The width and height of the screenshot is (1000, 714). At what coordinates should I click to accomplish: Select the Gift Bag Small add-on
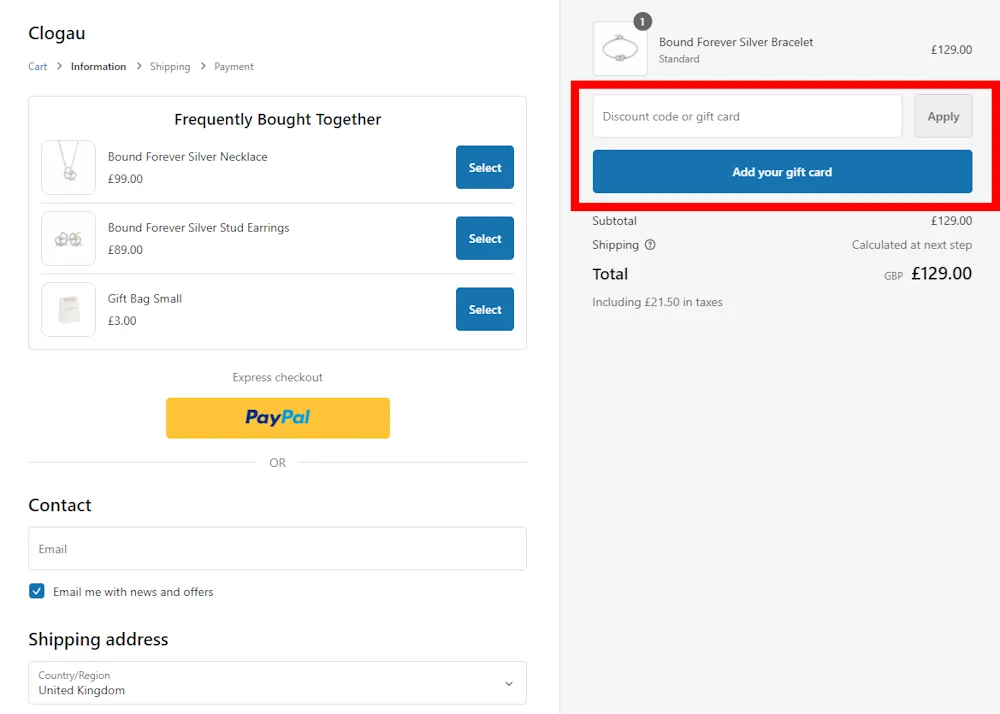coord(485,310)
